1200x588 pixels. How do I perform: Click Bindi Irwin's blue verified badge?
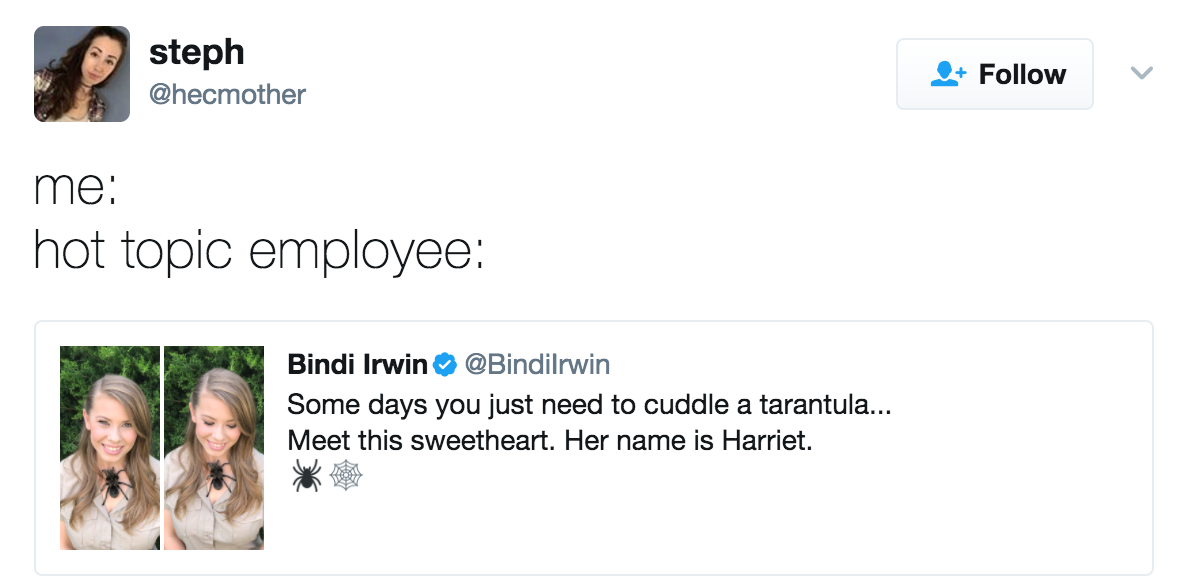442,364
